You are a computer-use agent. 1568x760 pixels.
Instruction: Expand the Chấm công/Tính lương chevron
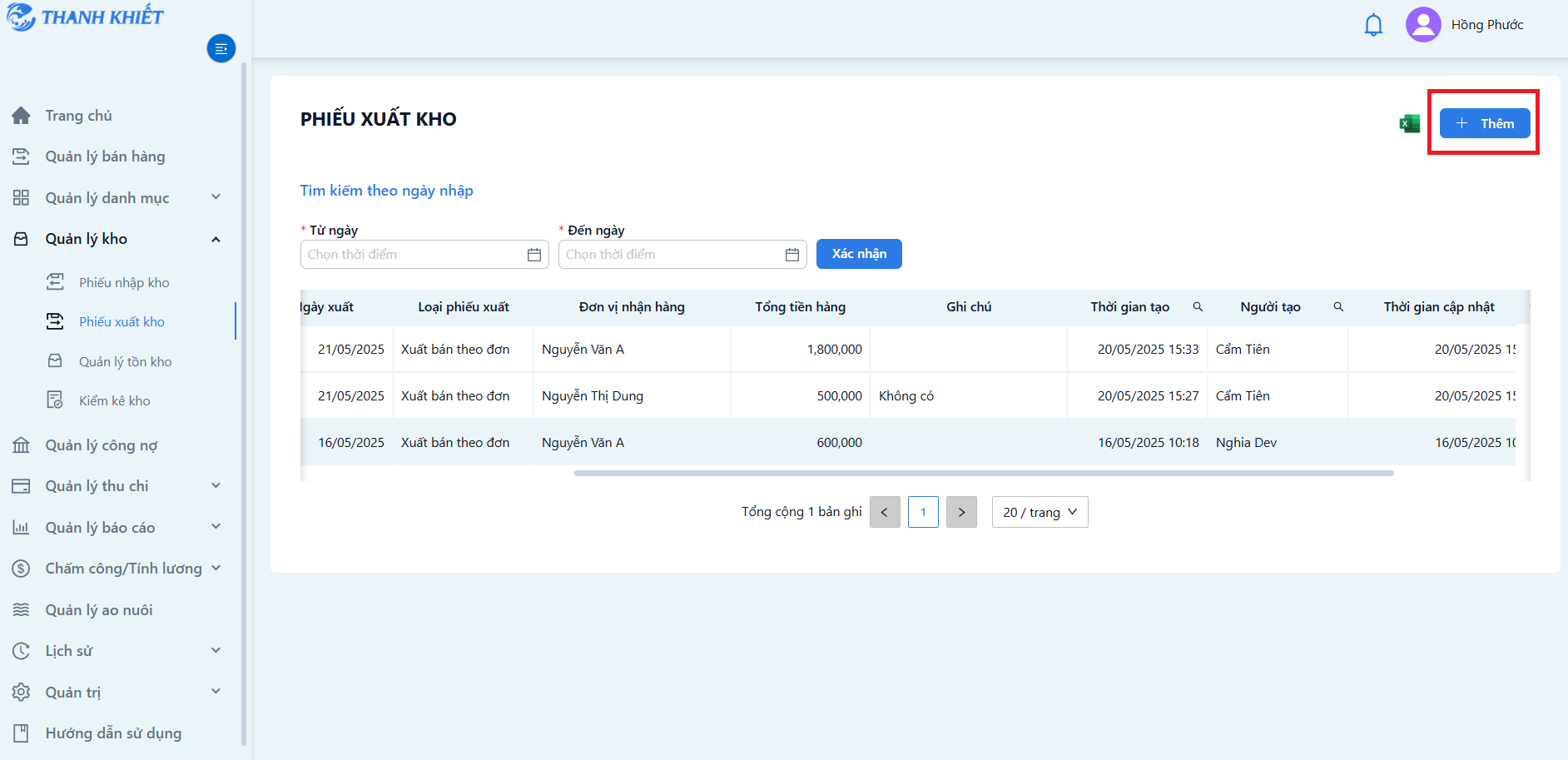pos(216,568)
